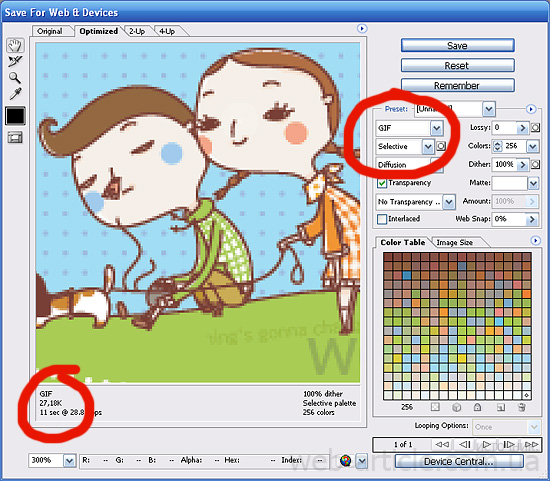550x481 pixels.
Task: Open the preview options flyout menu beside the 4-Up tab
Action: tap(362, 28)
